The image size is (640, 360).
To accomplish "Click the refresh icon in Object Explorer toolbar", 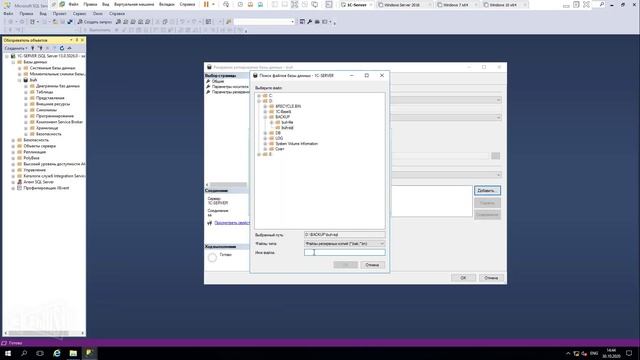I will point(62,48).
